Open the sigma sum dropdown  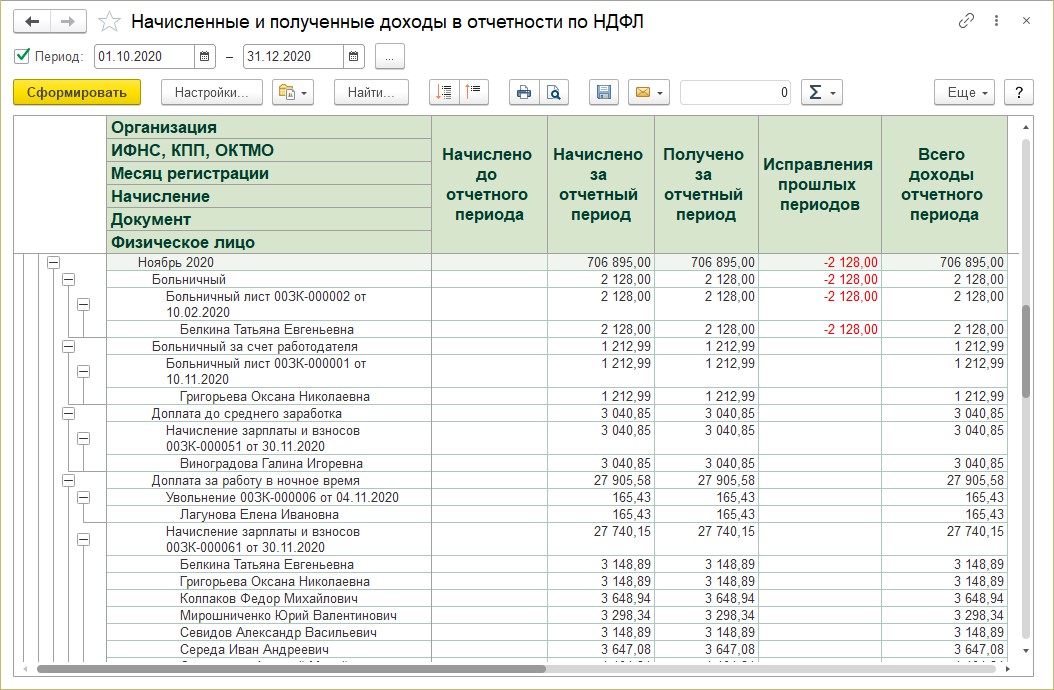[x=821, y=92]
